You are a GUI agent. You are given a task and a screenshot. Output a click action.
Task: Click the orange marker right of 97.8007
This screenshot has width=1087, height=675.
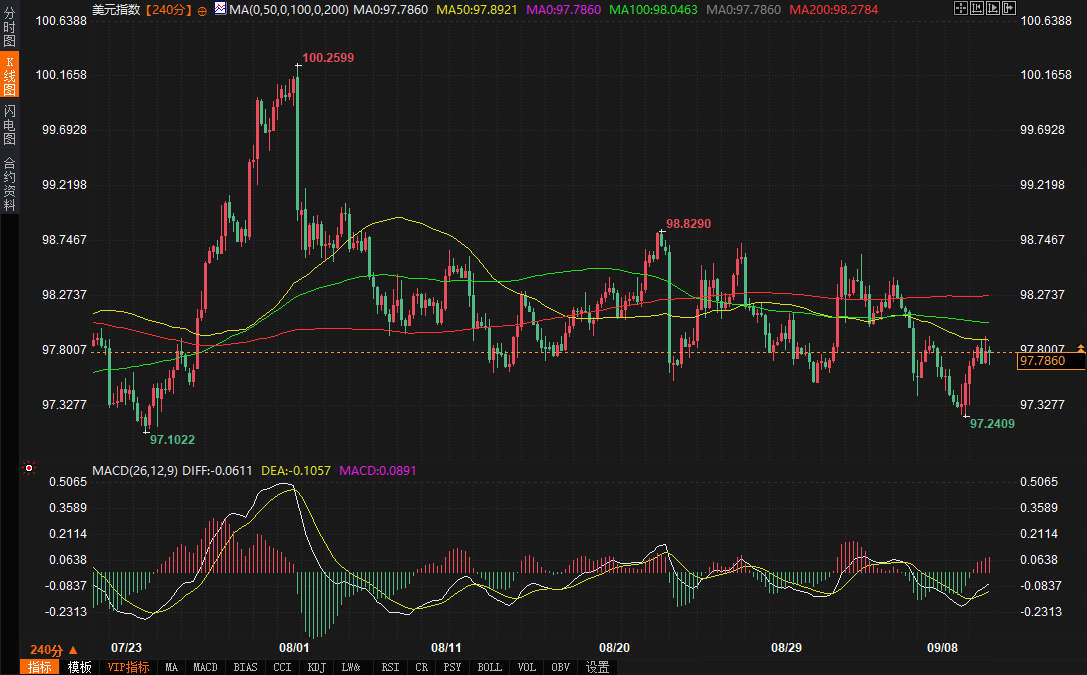(1081, 348)
